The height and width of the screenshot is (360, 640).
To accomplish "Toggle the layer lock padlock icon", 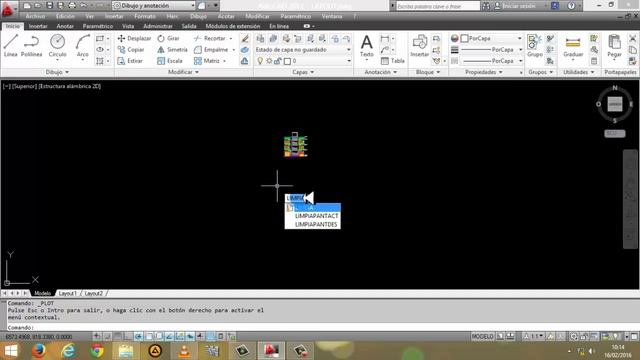I will tap(278, 61).
